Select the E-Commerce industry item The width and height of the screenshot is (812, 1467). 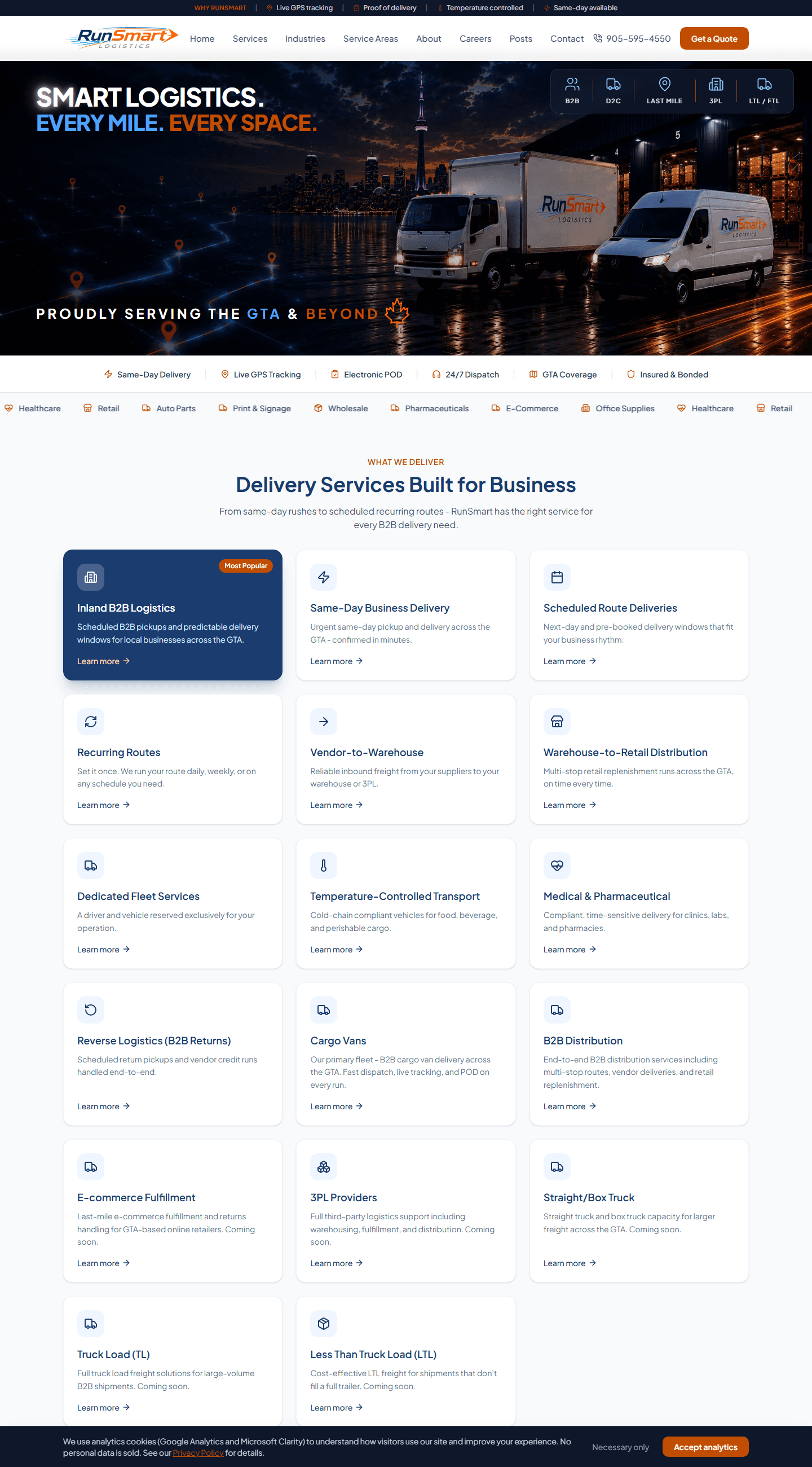[524, 409]
